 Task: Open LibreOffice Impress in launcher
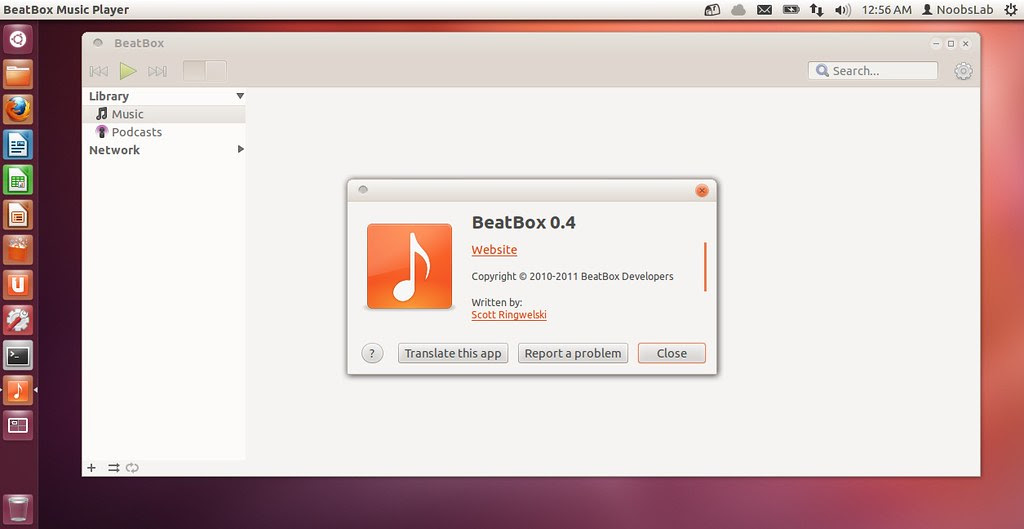coord(18,215)
